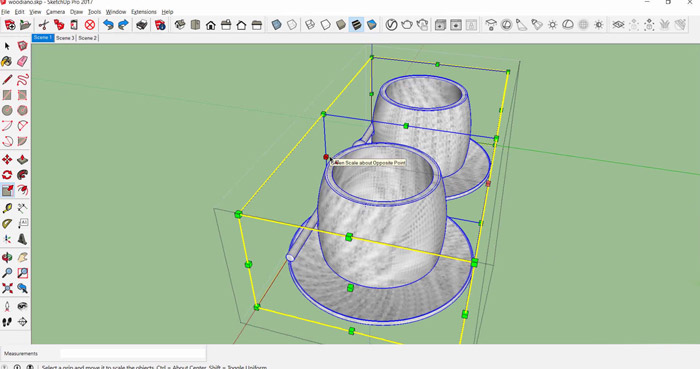The height and width of the screenshot is (369, 700).
Task: Select the Freehand squiggle tool
Action: pos(22,80)
